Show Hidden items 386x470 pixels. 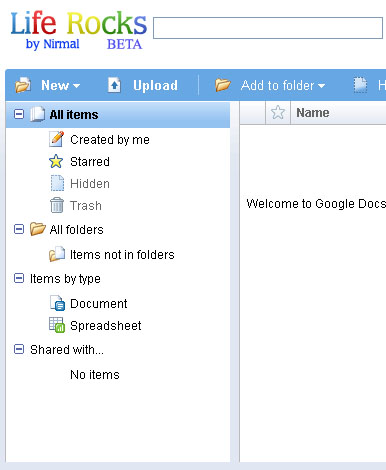coord(90,184)
